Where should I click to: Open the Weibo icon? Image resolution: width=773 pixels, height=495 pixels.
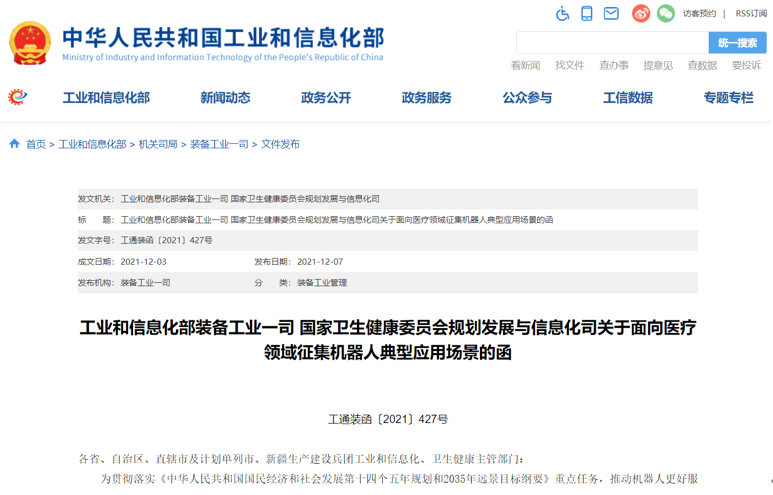point(641,13)
